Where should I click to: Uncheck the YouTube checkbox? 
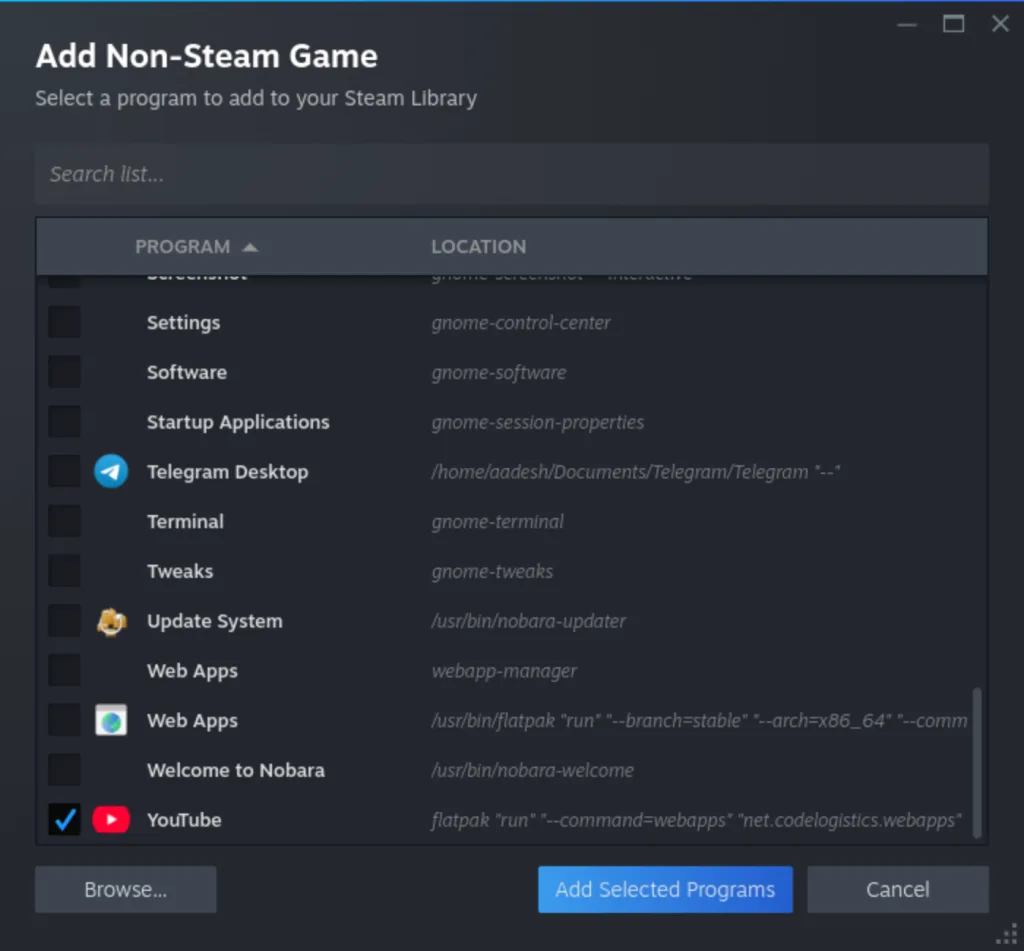[65, 820]
